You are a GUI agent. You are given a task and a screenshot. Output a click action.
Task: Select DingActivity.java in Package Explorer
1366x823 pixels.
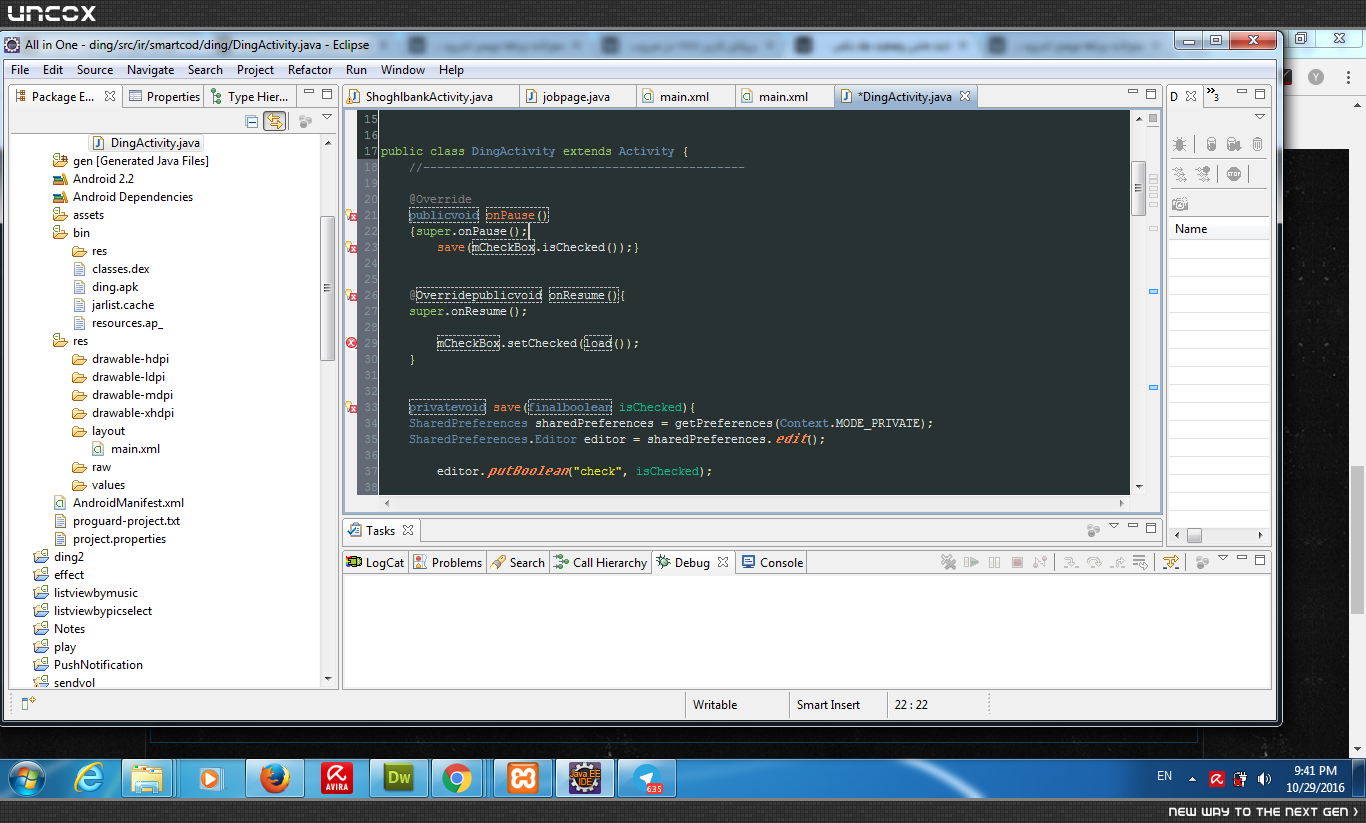click(x=146, y=143)
